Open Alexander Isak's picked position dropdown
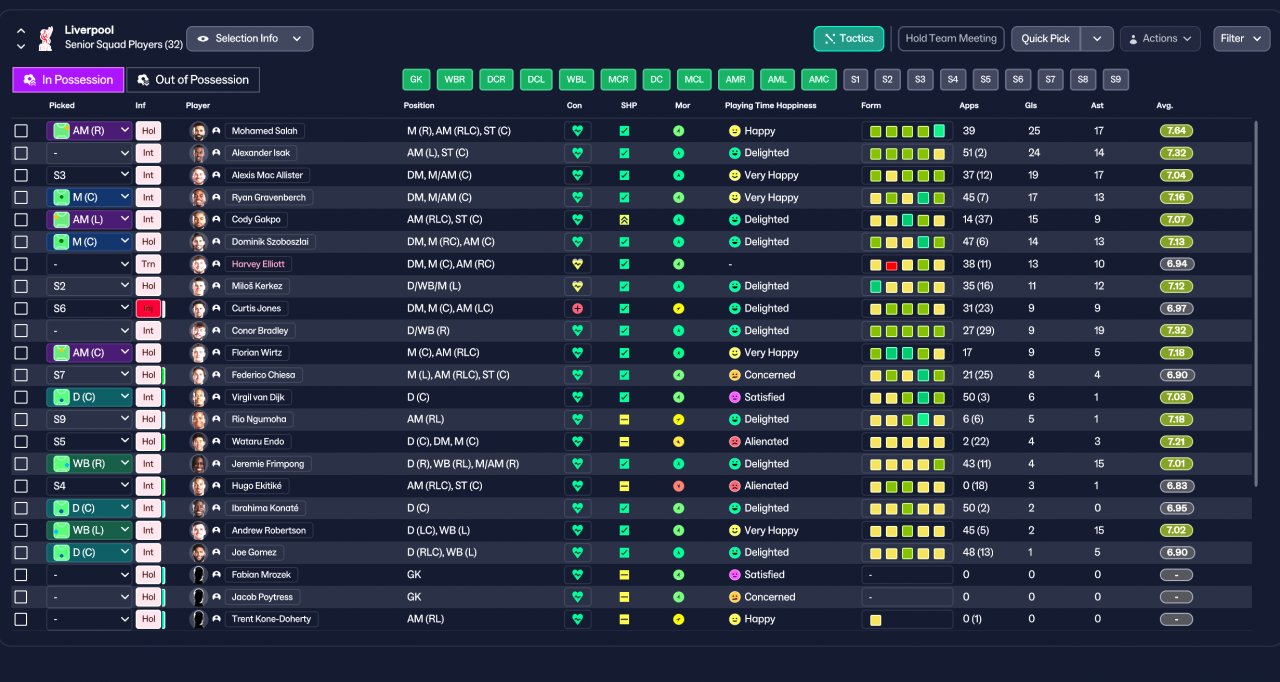The width and height of the screenshot is (1280, 682). (x=89, y=153)
